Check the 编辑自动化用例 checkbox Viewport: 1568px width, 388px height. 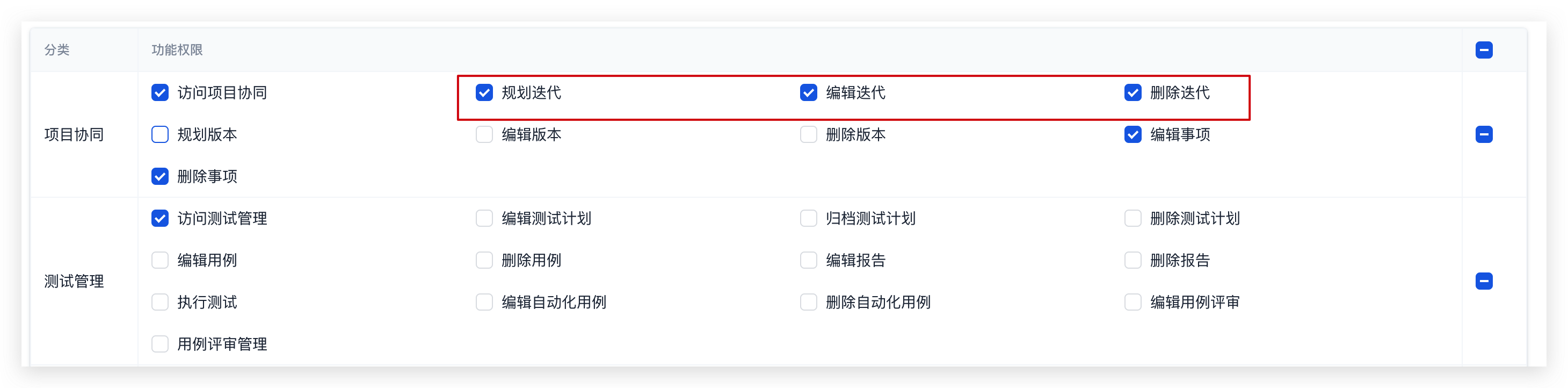pyautogui.click(x=484, y=302)
